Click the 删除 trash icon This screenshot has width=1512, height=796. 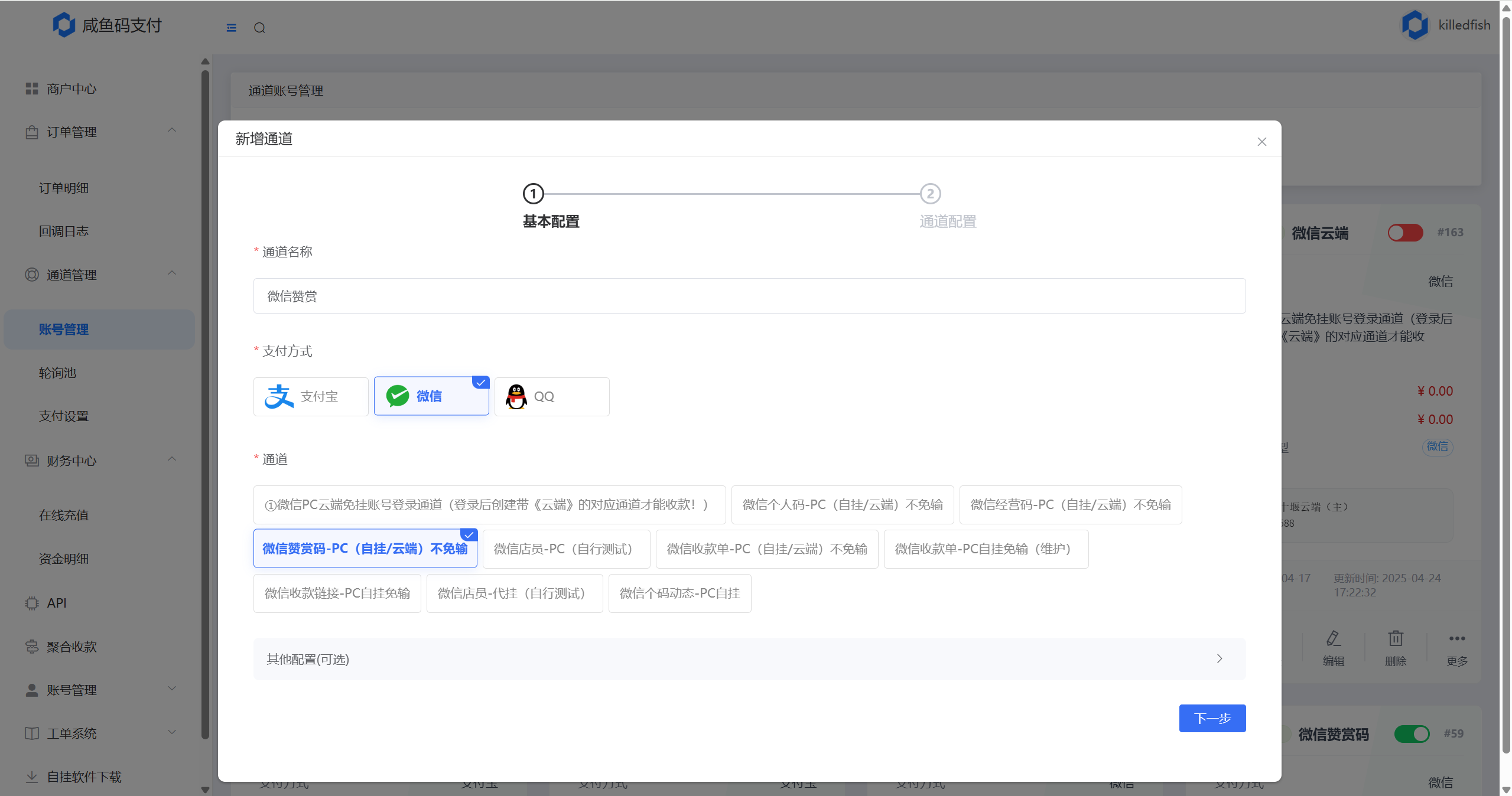(x=1396, y=638)
